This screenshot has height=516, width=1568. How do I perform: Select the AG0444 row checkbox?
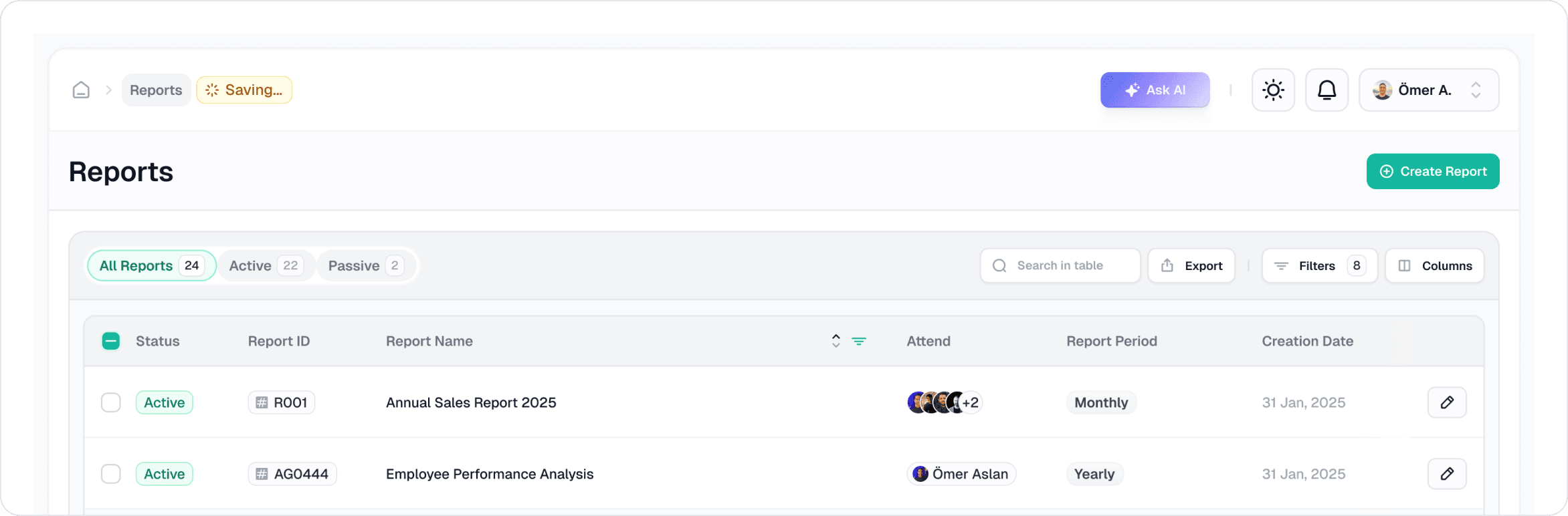tap(111, 474)
